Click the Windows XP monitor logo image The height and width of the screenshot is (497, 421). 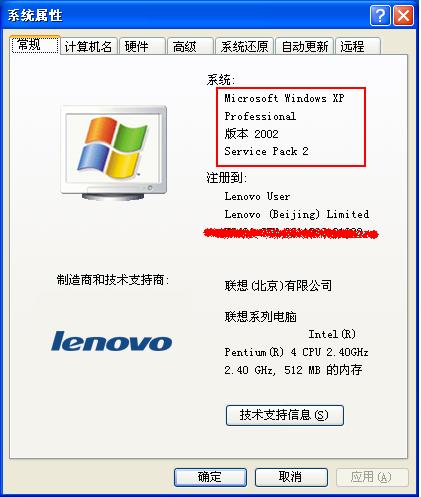point(114,153)
